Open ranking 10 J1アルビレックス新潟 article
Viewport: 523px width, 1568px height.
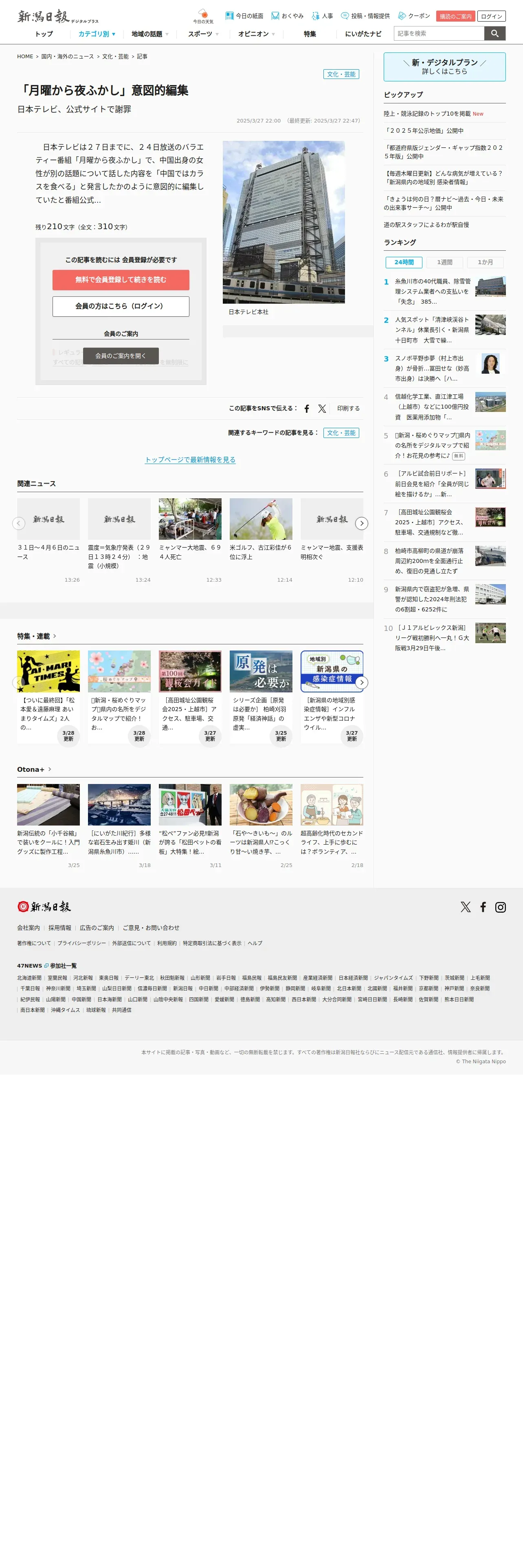444,637
